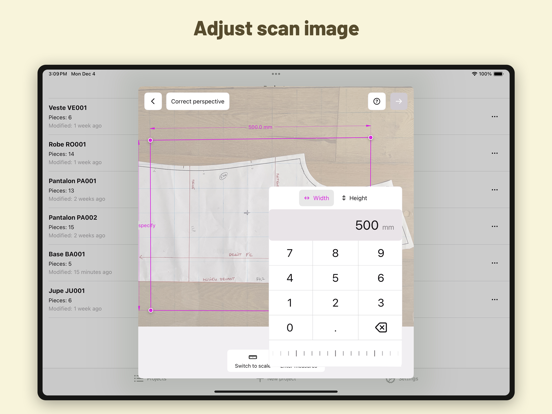Tap keypad digit 6
The height and width of the screenshot is (414, 552).
coord(381,278)
